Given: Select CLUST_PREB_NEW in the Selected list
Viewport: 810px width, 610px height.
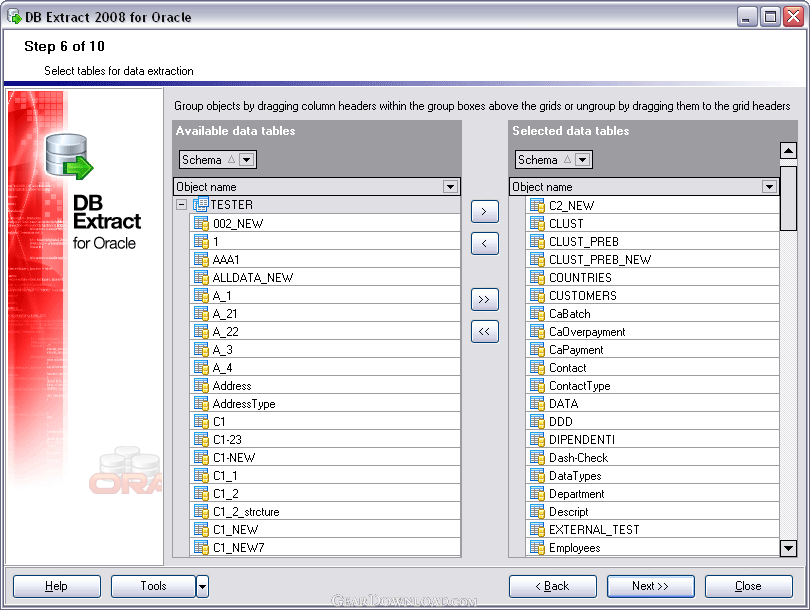Looking at the screenshot, I should 652,259.
